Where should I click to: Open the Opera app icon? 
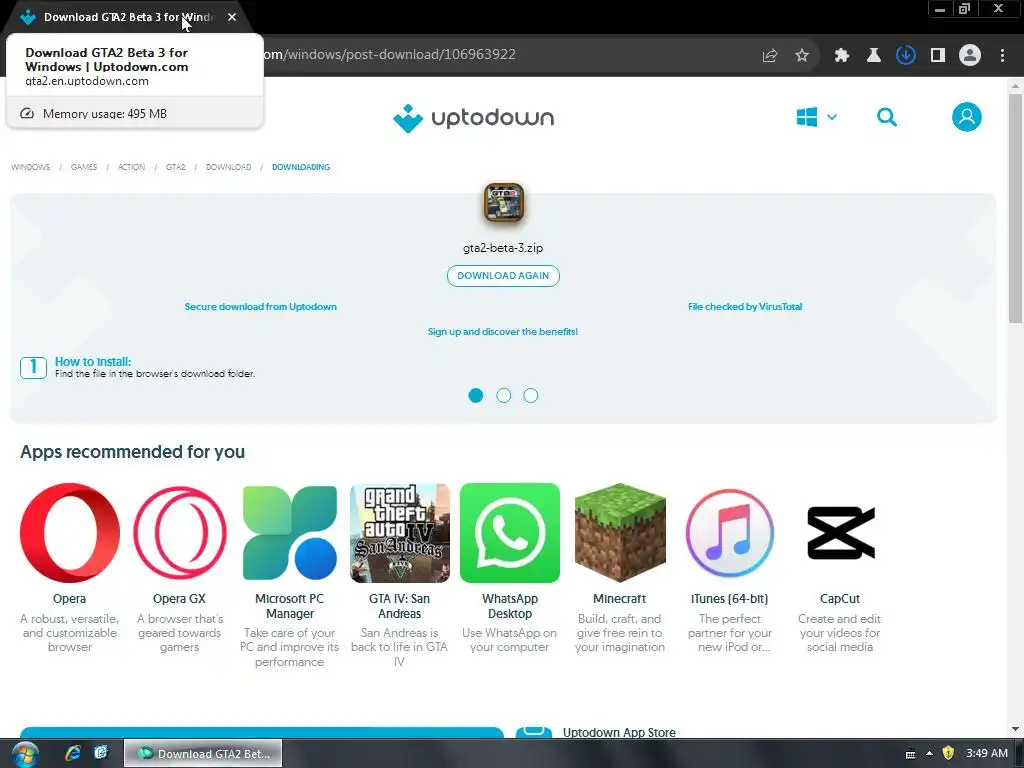tap(70, 533)
